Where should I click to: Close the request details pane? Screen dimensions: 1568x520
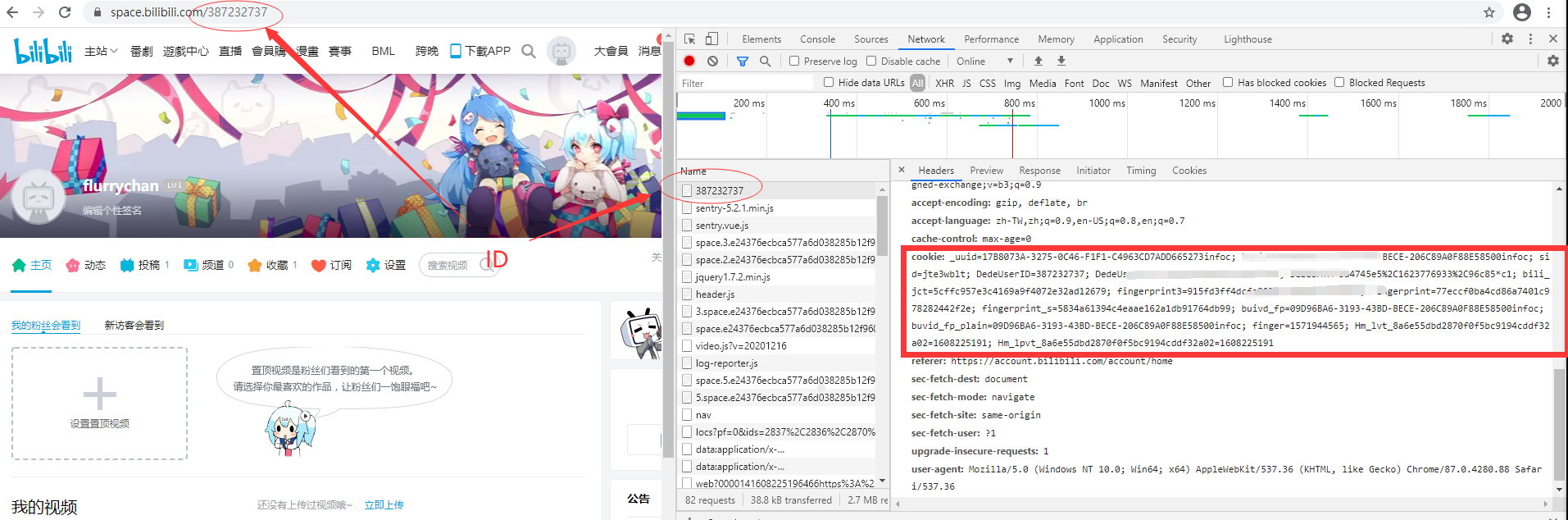pyautogui.click(x=902, y=170)
